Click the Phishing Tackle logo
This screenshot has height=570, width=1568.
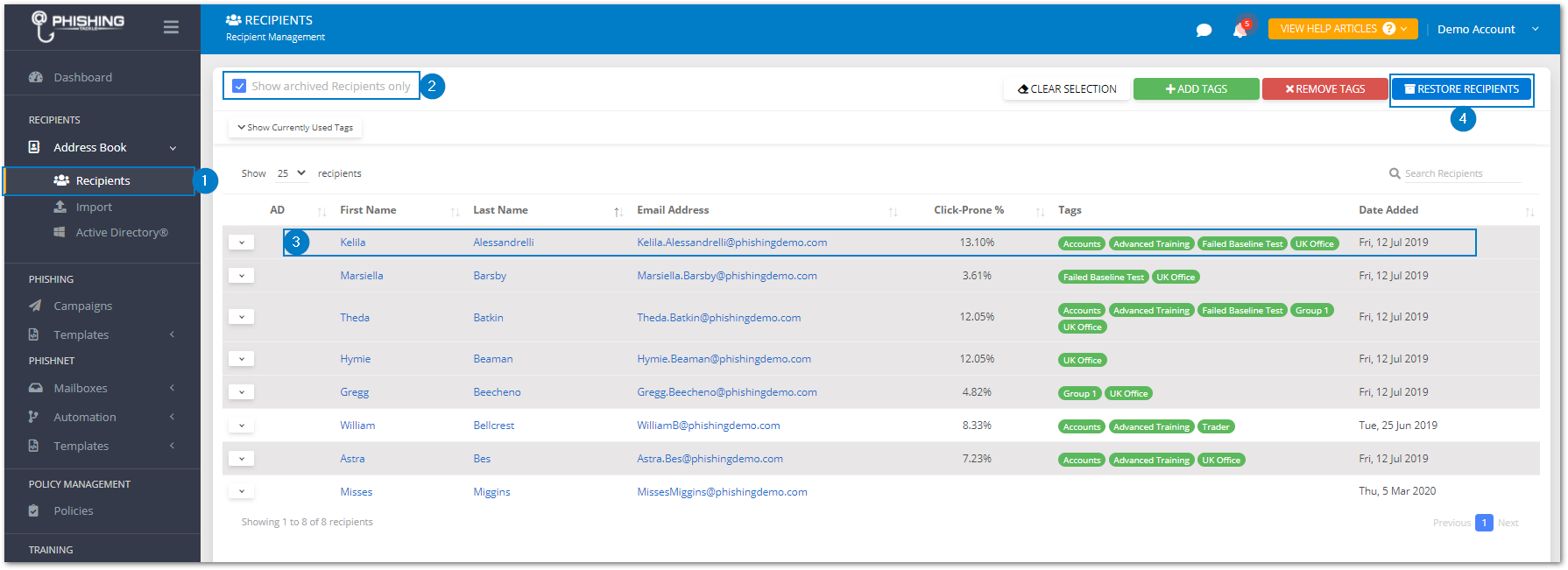pos(77,26)
